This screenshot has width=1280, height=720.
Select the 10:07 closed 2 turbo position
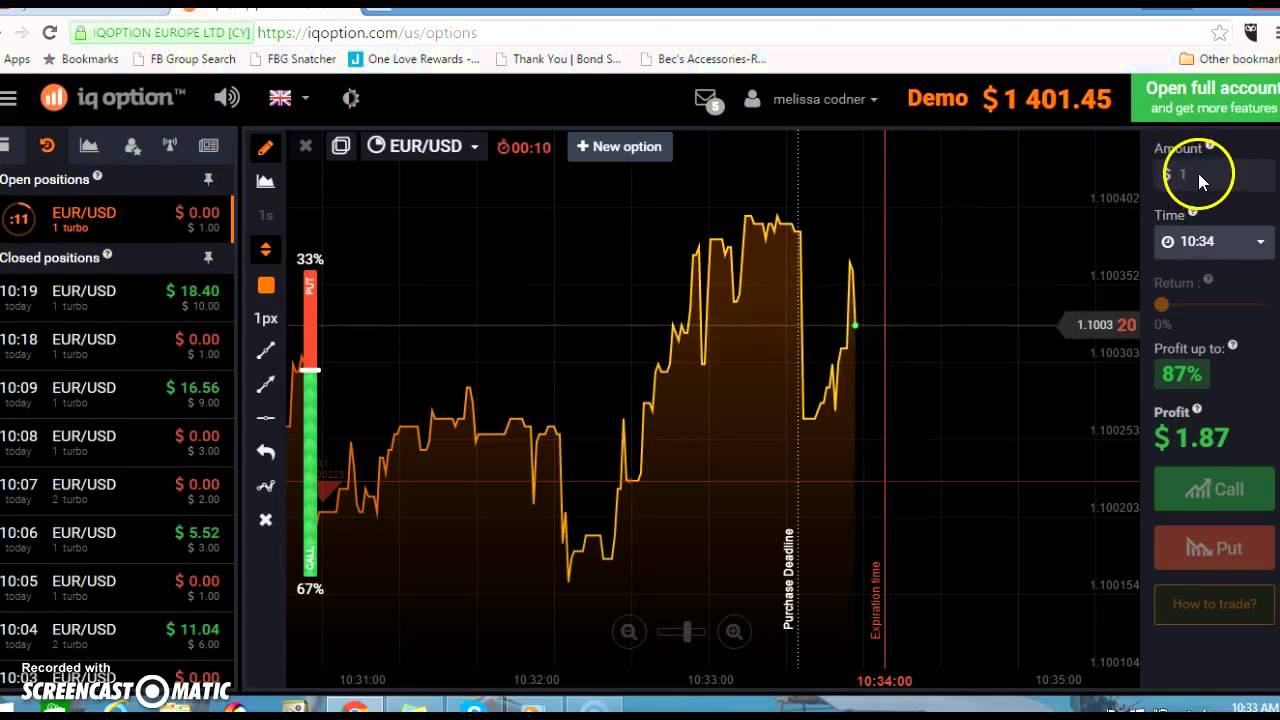click(x=115, y=490)
